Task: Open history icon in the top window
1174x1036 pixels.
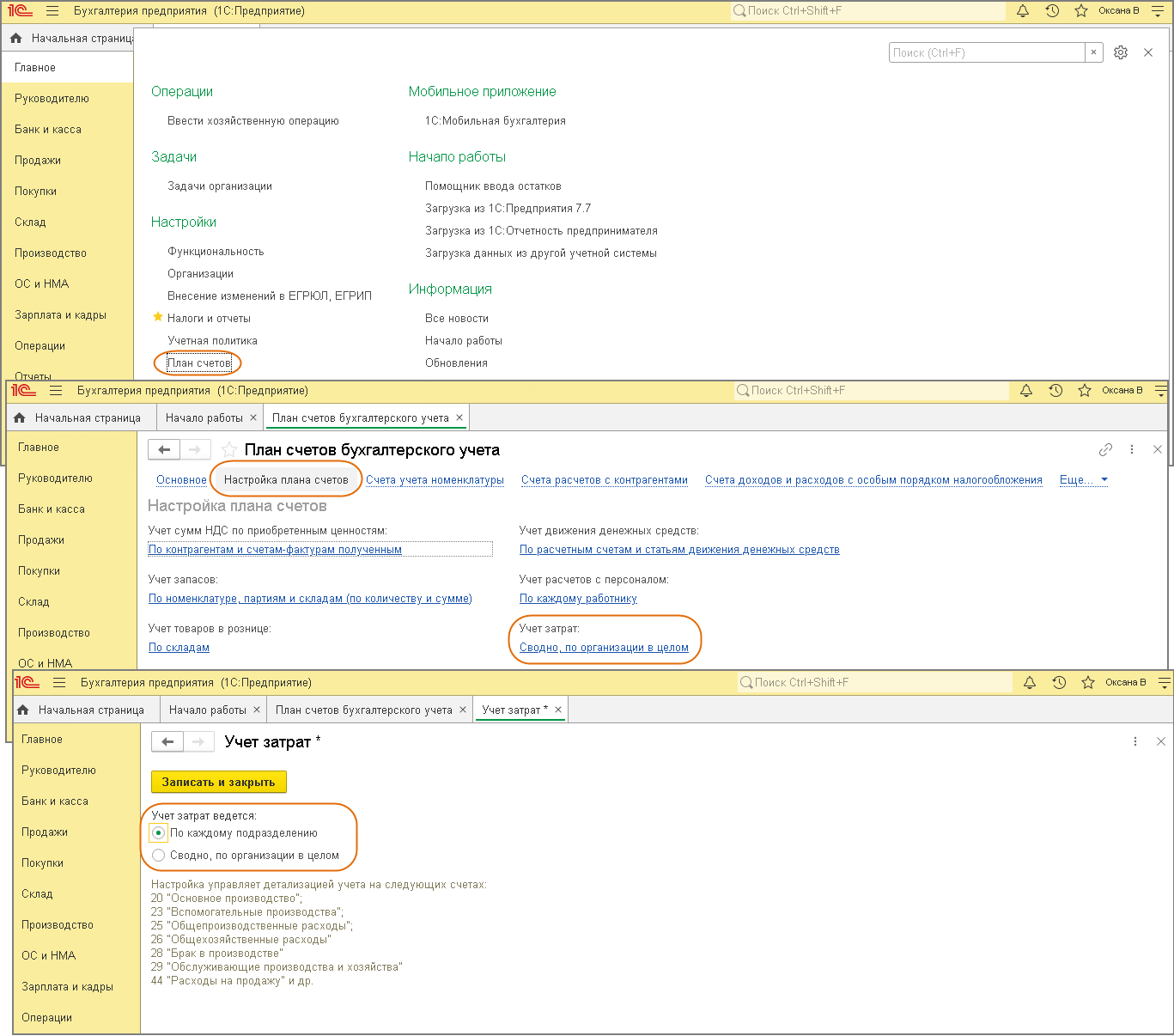Action: (x=1052, y=11)
